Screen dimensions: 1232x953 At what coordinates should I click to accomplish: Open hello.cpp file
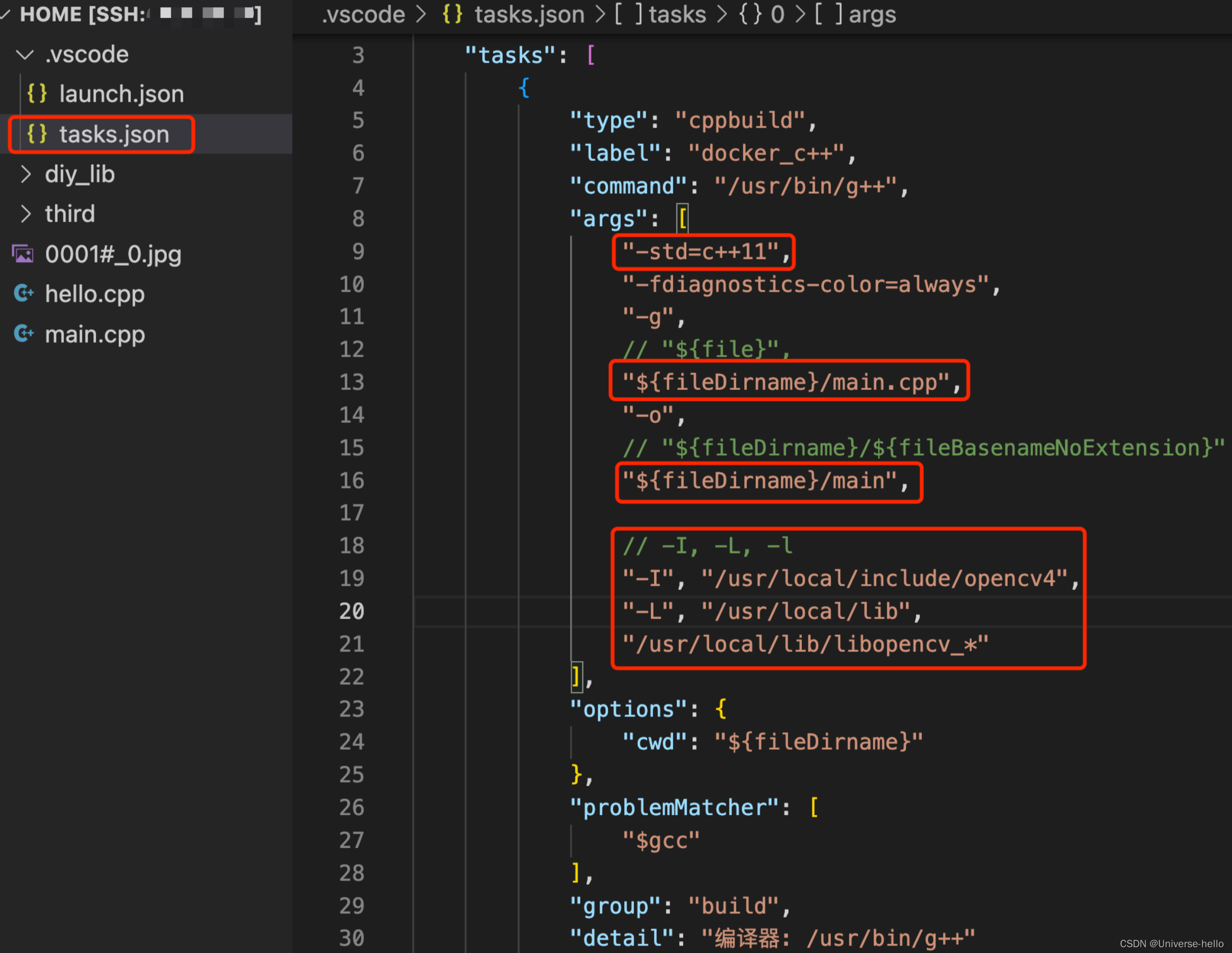[x=95, y=294]
